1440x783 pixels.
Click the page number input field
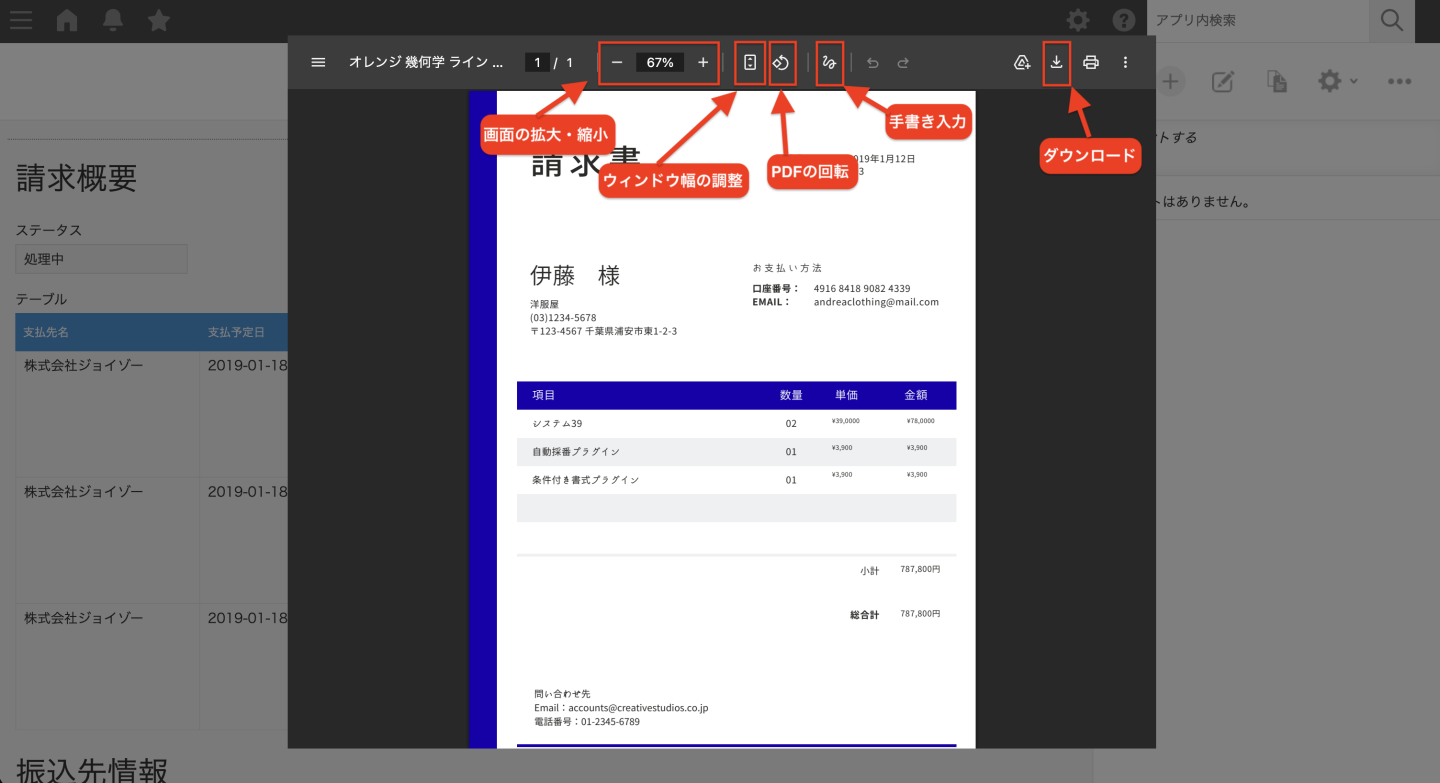(x=537, y=62)
